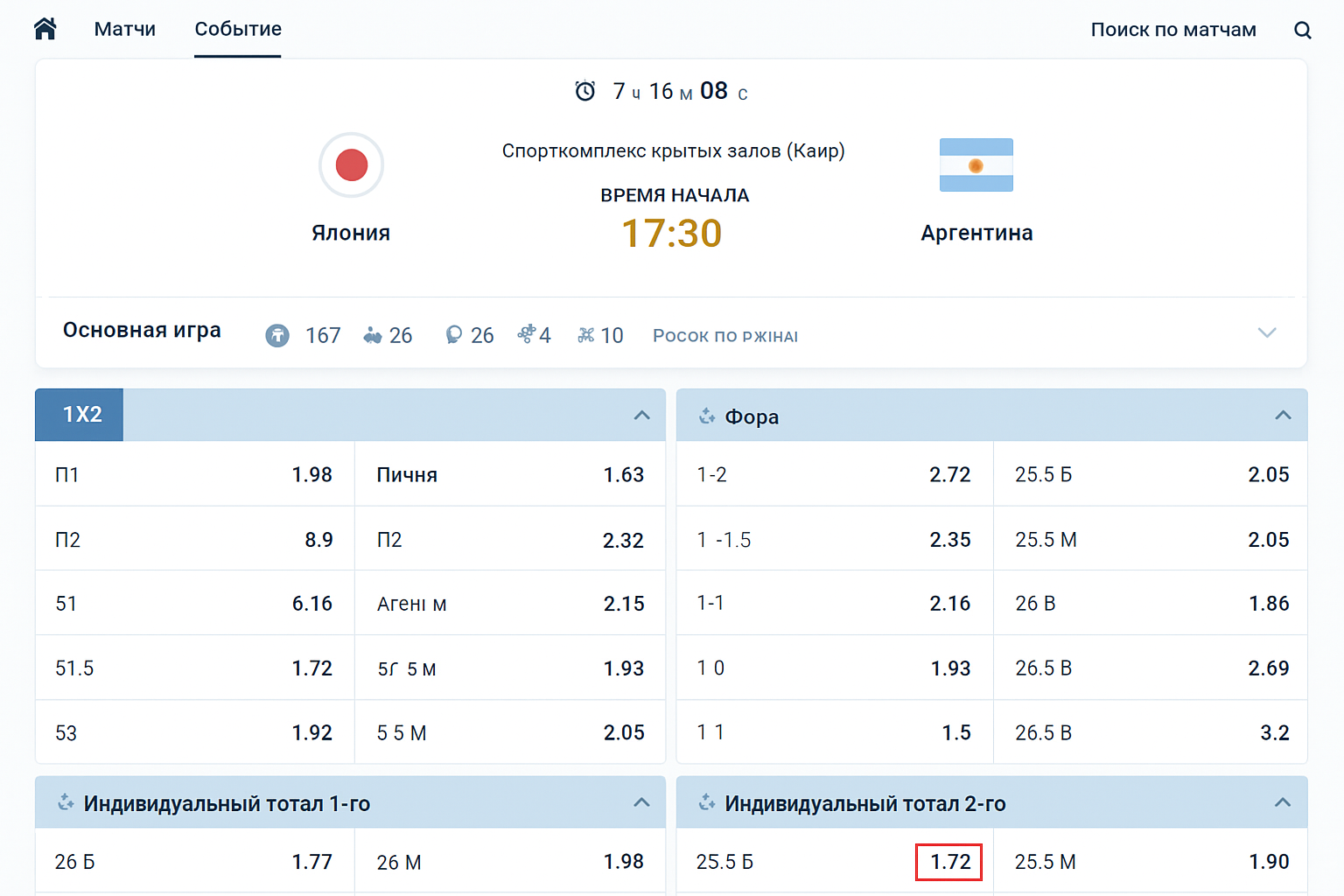Expand the Основная игра dropdown chevron
Image resolution: width=1344 pixels, height=896 pixels.
1266,332
